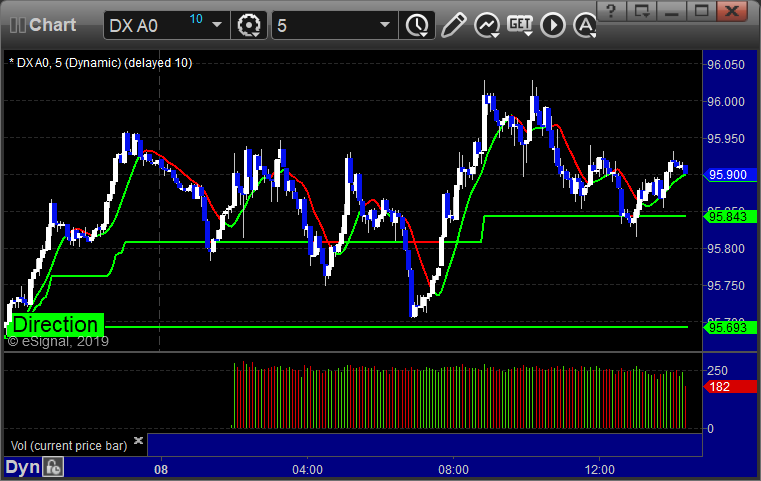Toggle the Dyn dynamic mode label
761x481 pixels.
coord(22,467)
